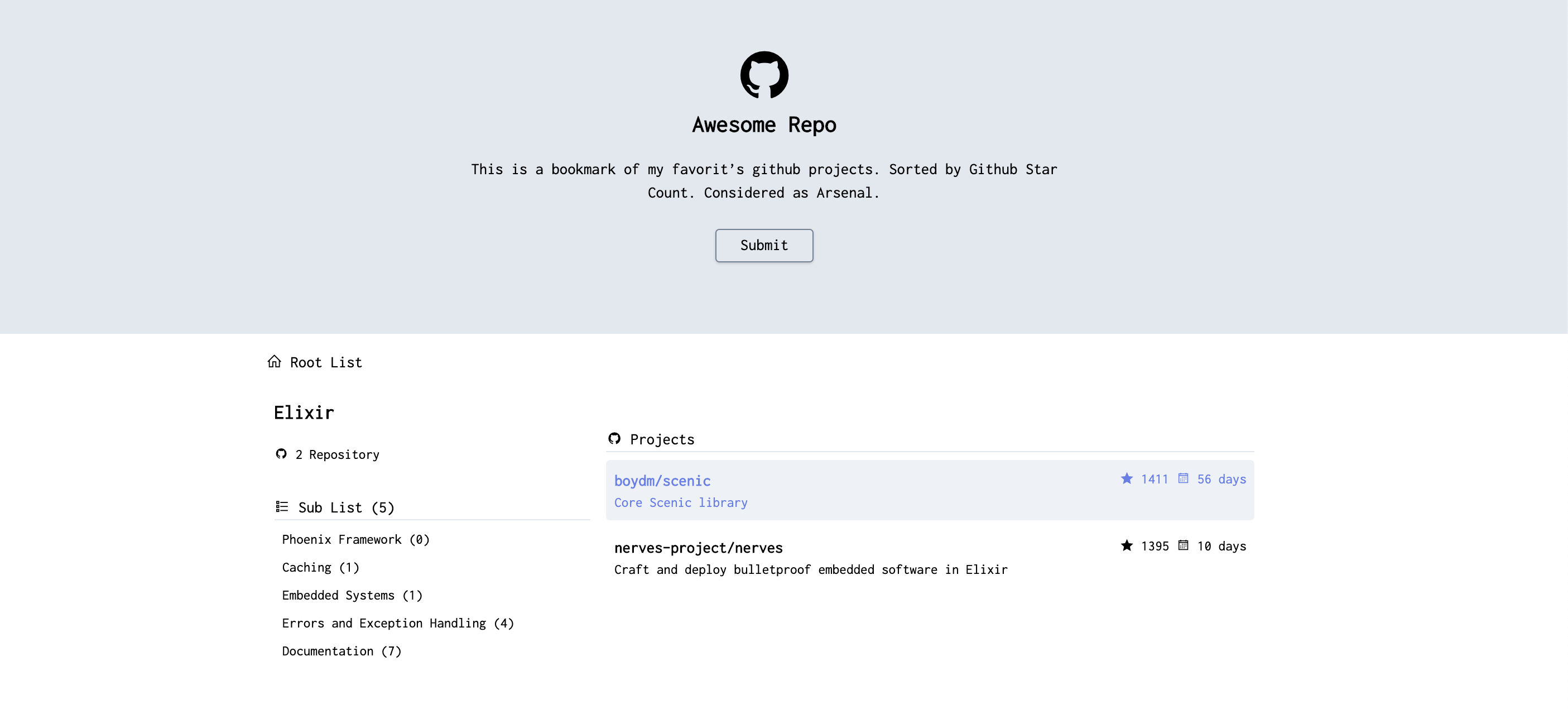Screen dimensions: 1568x709
Task: Click the Core Scenic library description
Action: (x=681, y=503)
